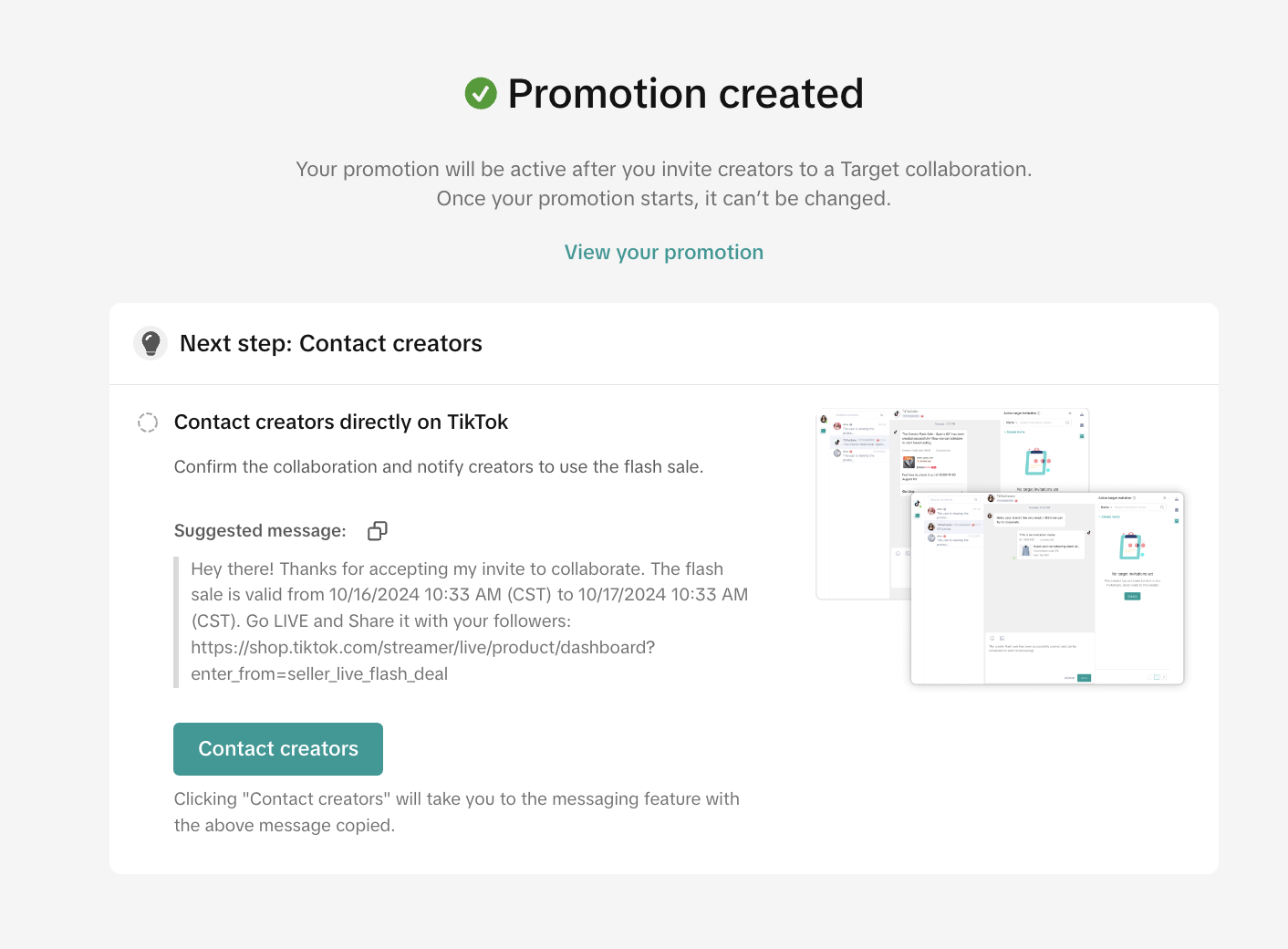Viewport: 1288px width, 949px height.
Task: Click the lightbulb tip icon
Action: coord(151,343)
